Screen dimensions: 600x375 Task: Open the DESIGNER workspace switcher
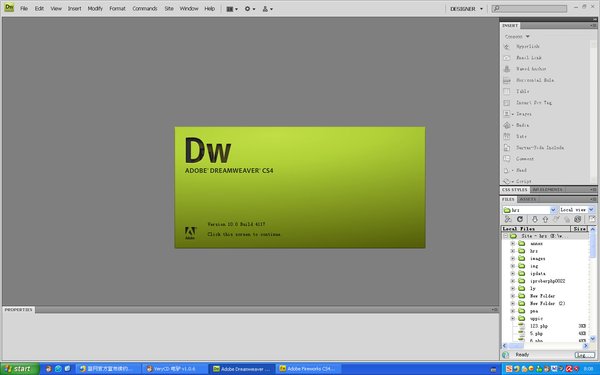[466, 9]
